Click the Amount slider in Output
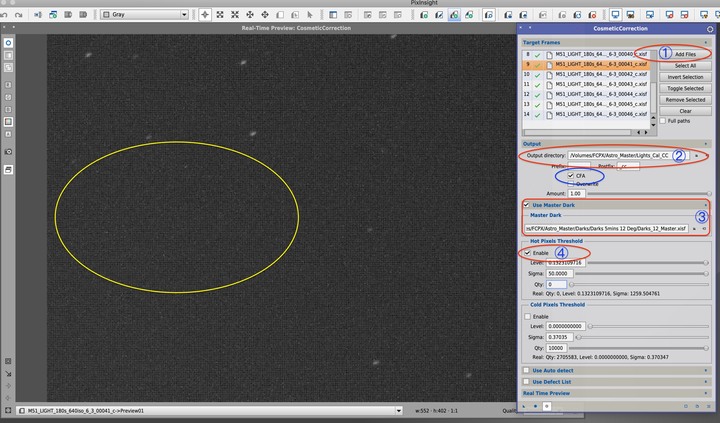 [649, 193]
